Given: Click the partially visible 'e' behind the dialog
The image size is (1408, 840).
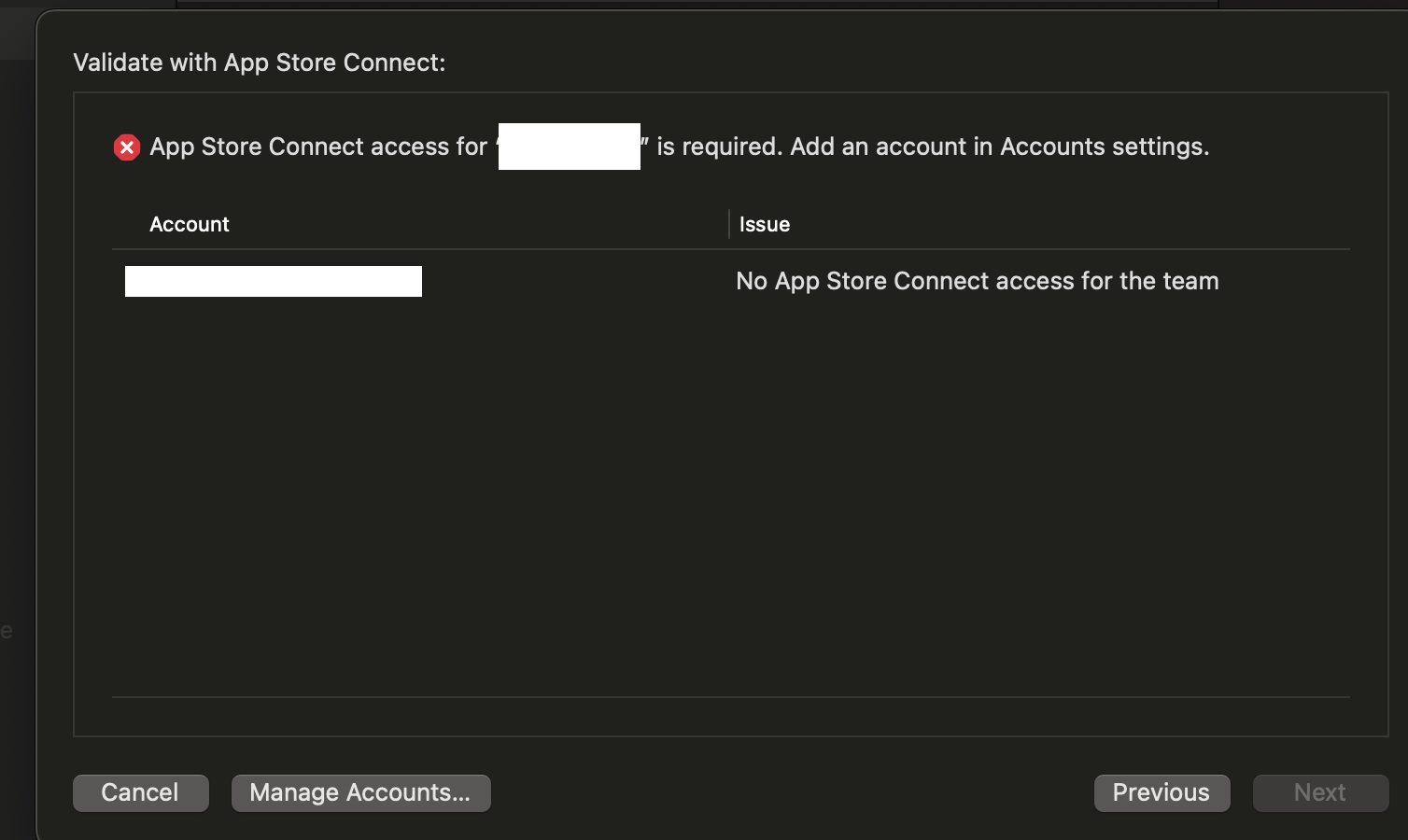Looking at the screenshot, I should coord(7,631).
